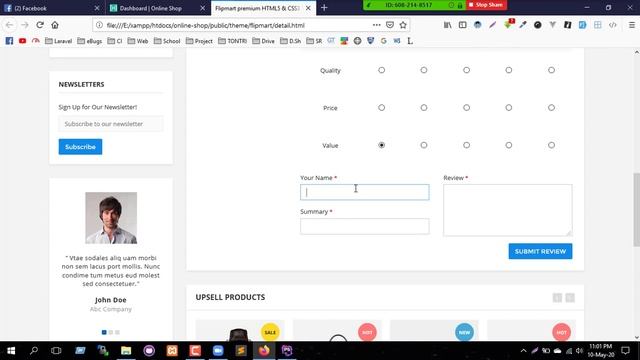Open the Drive bookmarks folder
The image size is (640, 360).
pyautogui.click(x=263, y=41)
